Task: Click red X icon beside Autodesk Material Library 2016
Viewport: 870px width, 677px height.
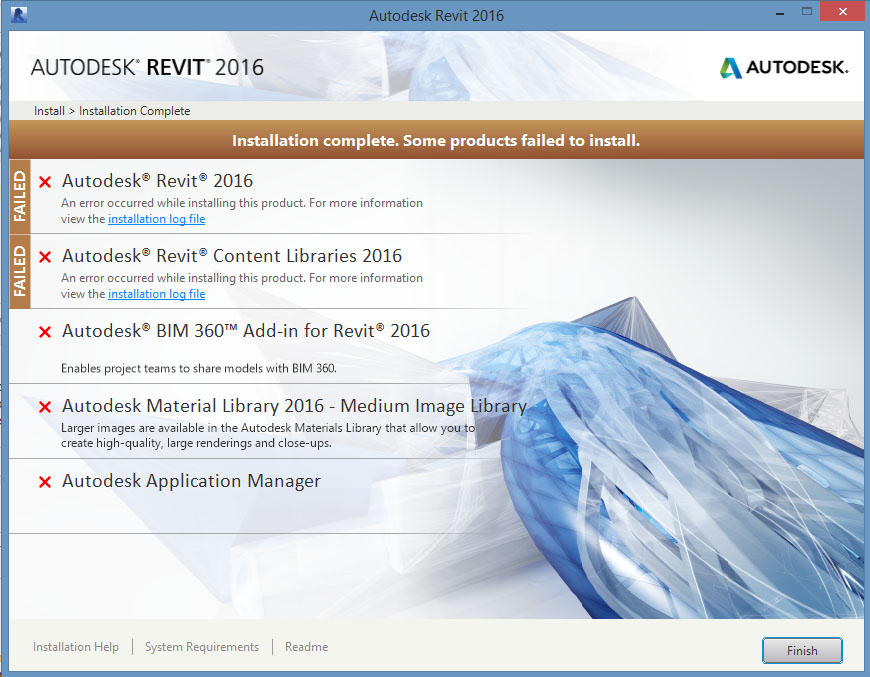Action: point(45,407)
